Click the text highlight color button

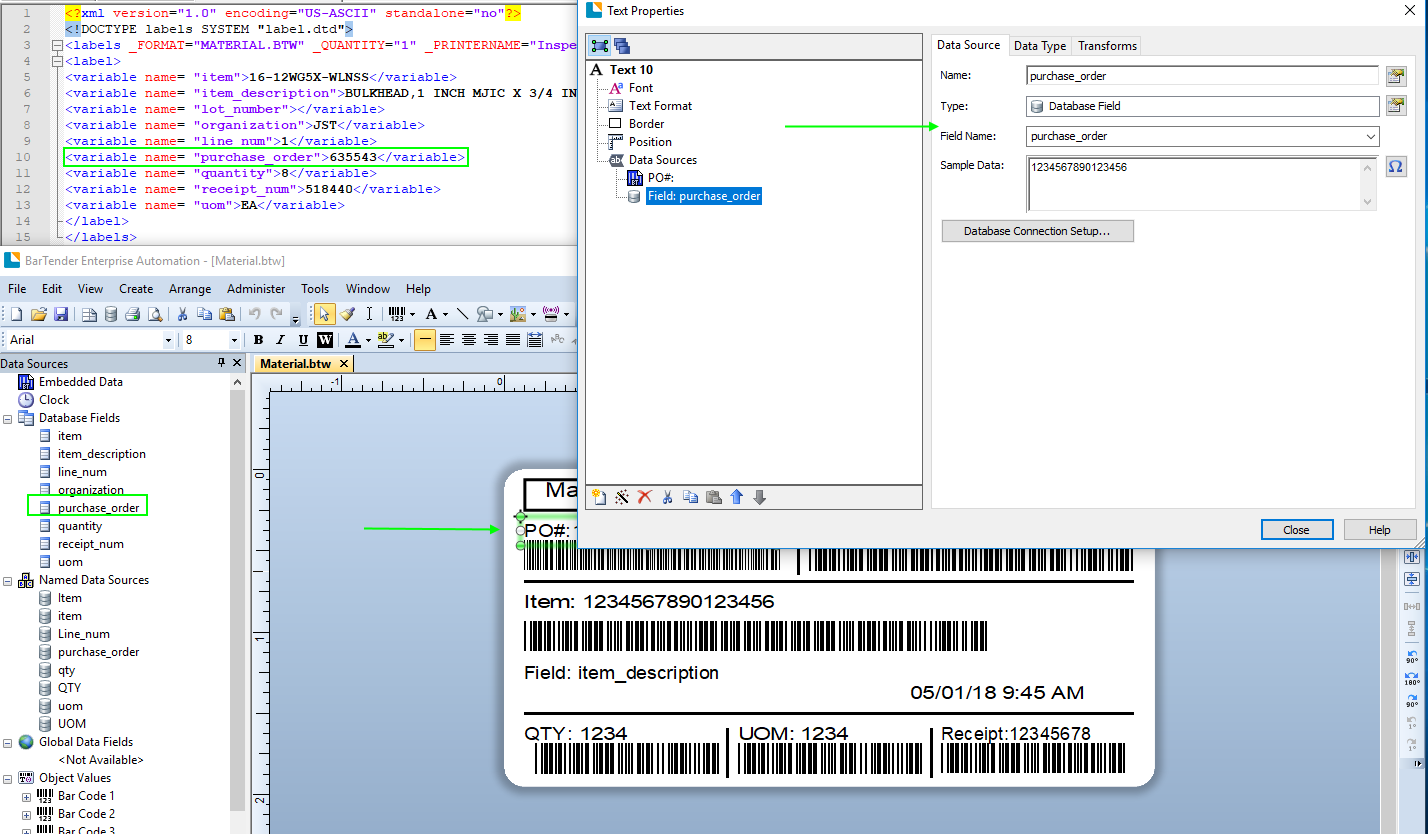[x=386, y=340]
